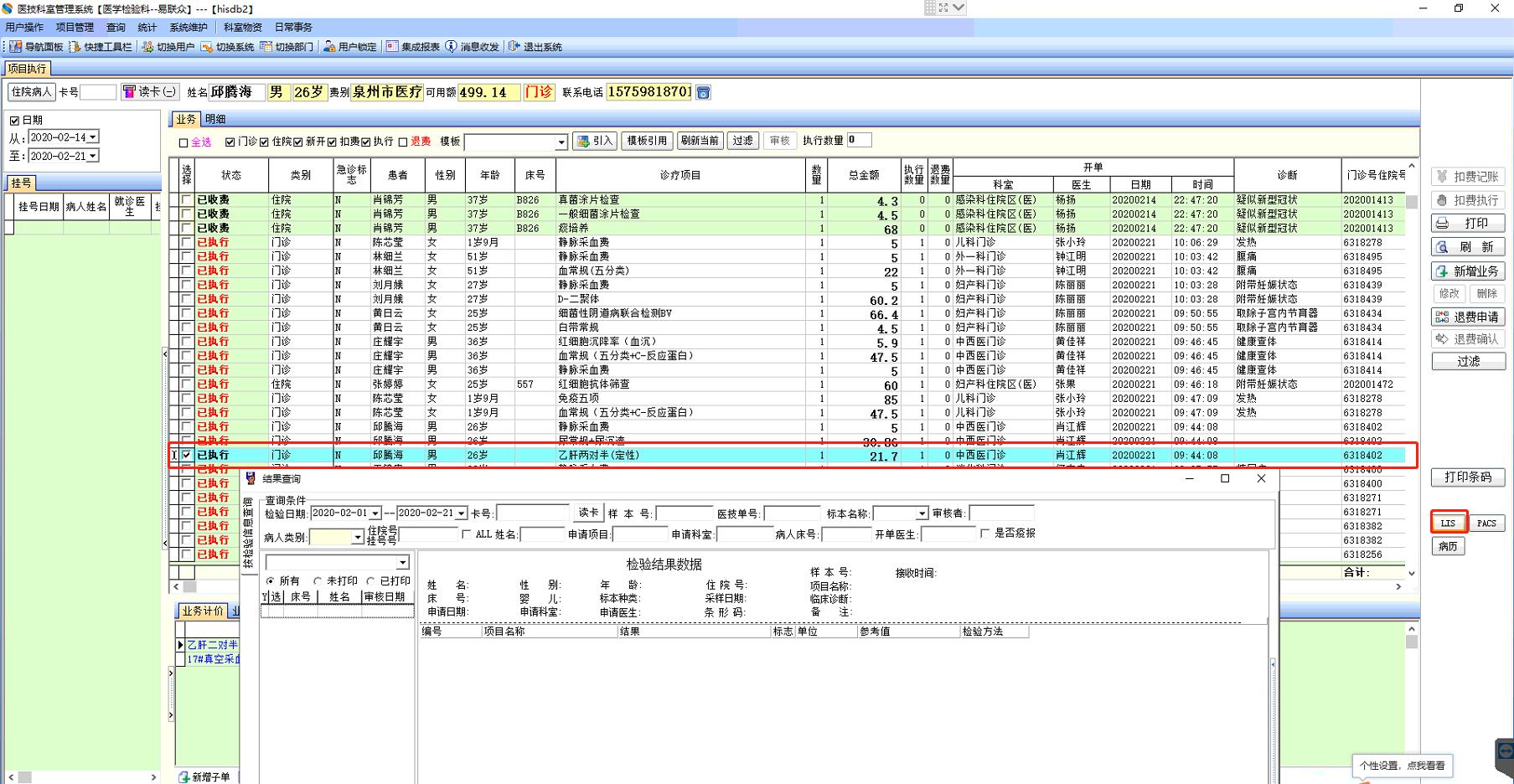Click the 打印条码 print barcode button
1514x784 pixels.
(x=1468, y=477)
